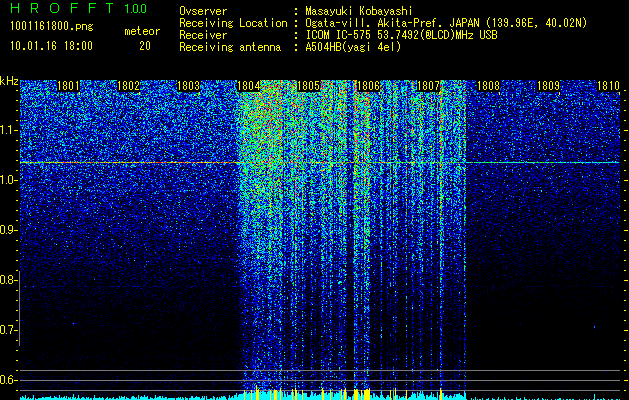Click the 1806 time marker
629x400 pixels.
368,86
